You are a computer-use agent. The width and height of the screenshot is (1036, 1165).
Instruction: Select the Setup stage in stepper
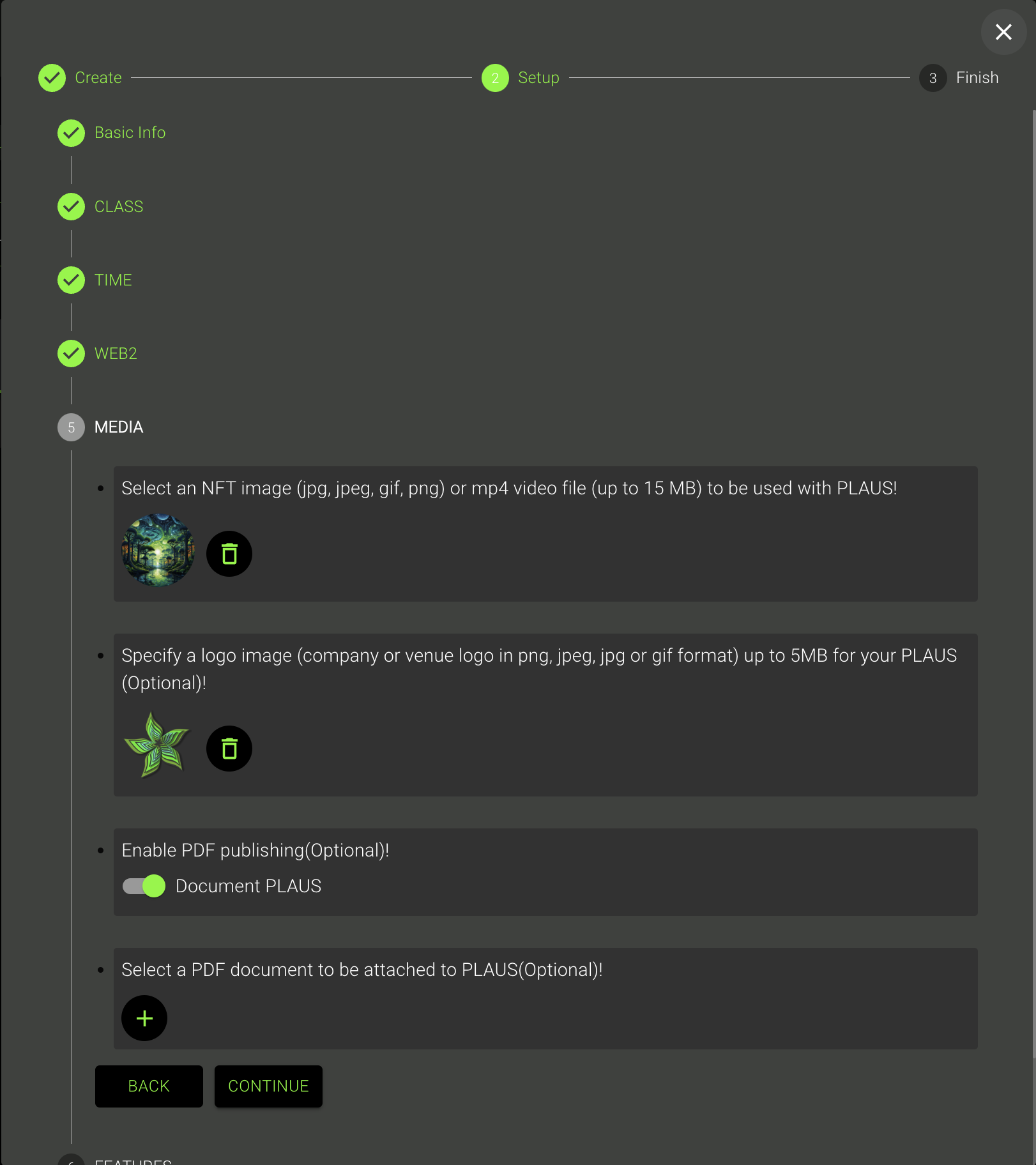(x=538, y=78)
